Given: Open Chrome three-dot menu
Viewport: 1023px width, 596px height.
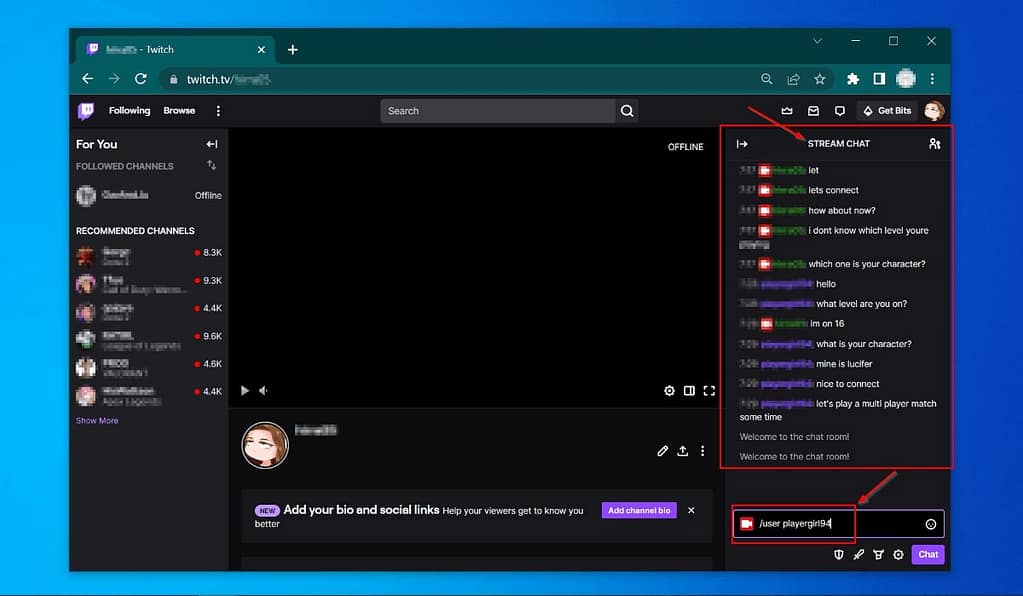Looking at the screenshot, I should pyautogui.click(x=932, y=79).
